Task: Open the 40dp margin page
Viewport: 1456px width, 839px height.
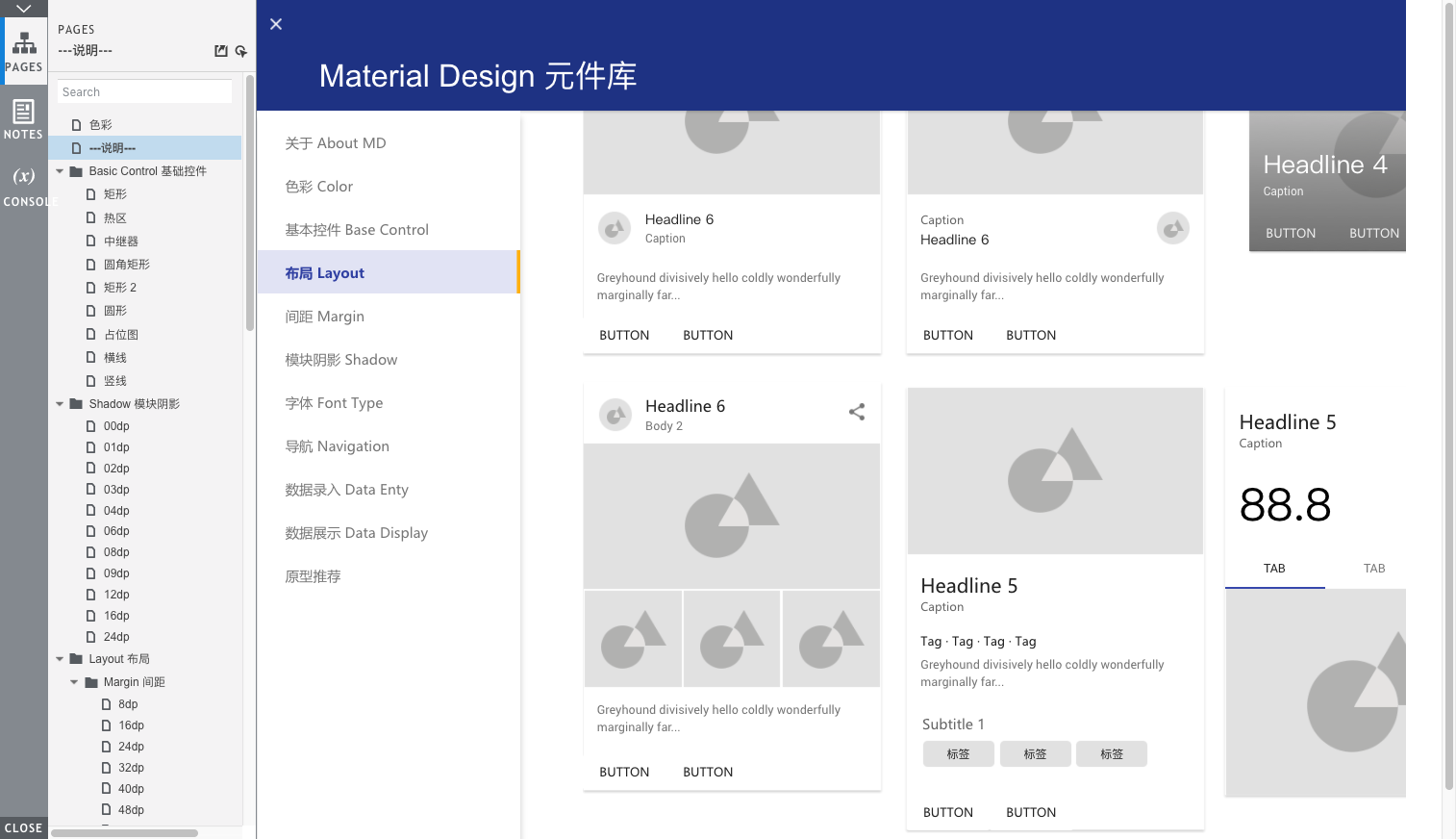Action: coord(132,789)
